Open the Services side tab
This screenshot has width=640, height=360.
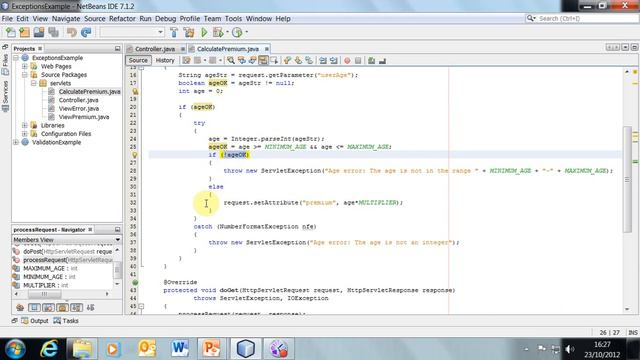(5, 95)
